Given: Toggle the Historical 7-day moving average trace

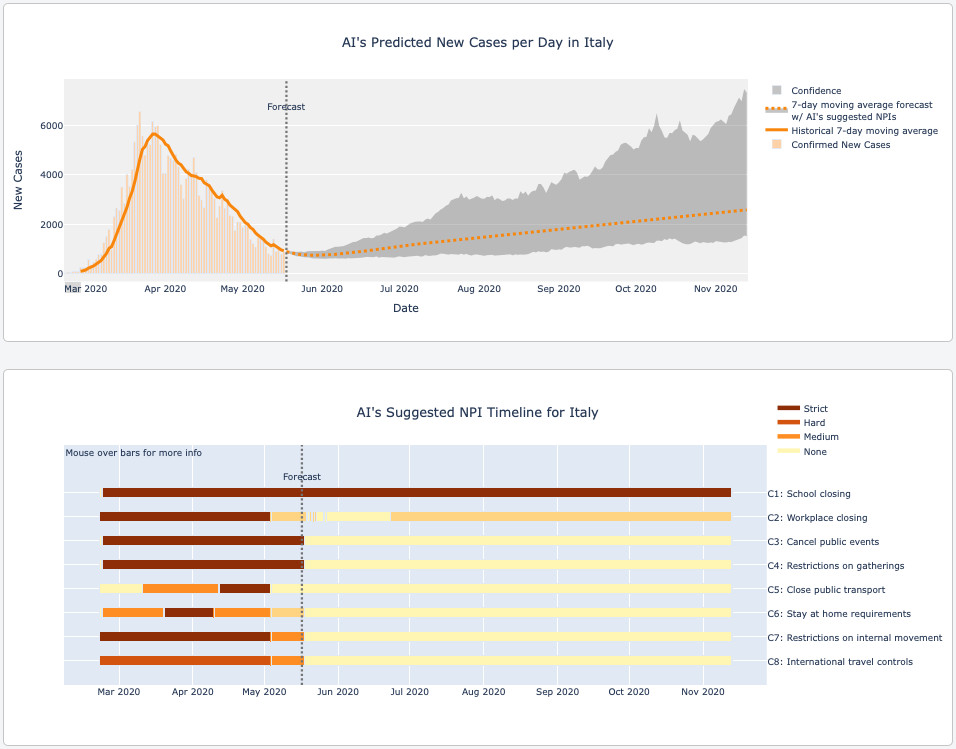Looking at the screenshot, I should point(864,131).
